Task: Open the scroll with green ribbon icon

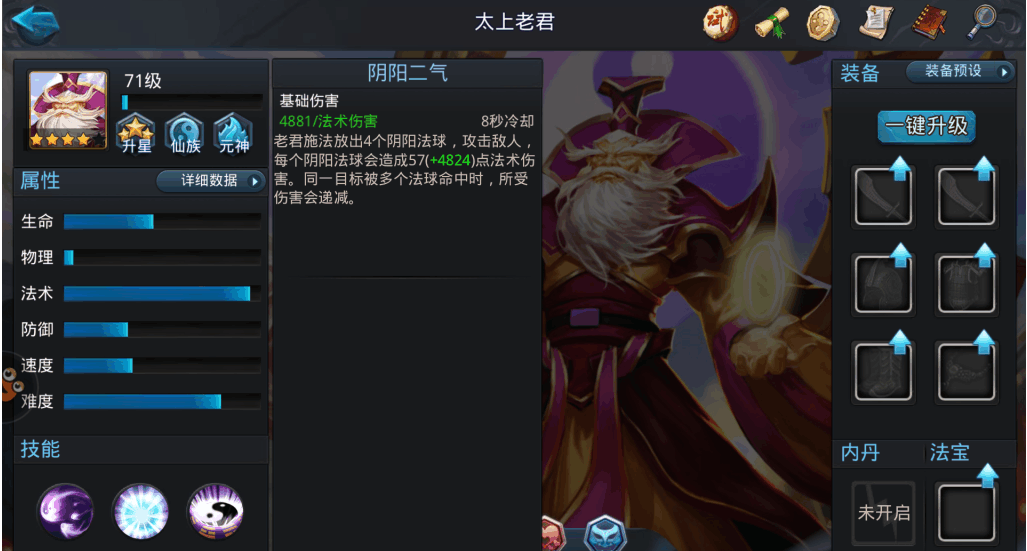Action: click(772, 23)
